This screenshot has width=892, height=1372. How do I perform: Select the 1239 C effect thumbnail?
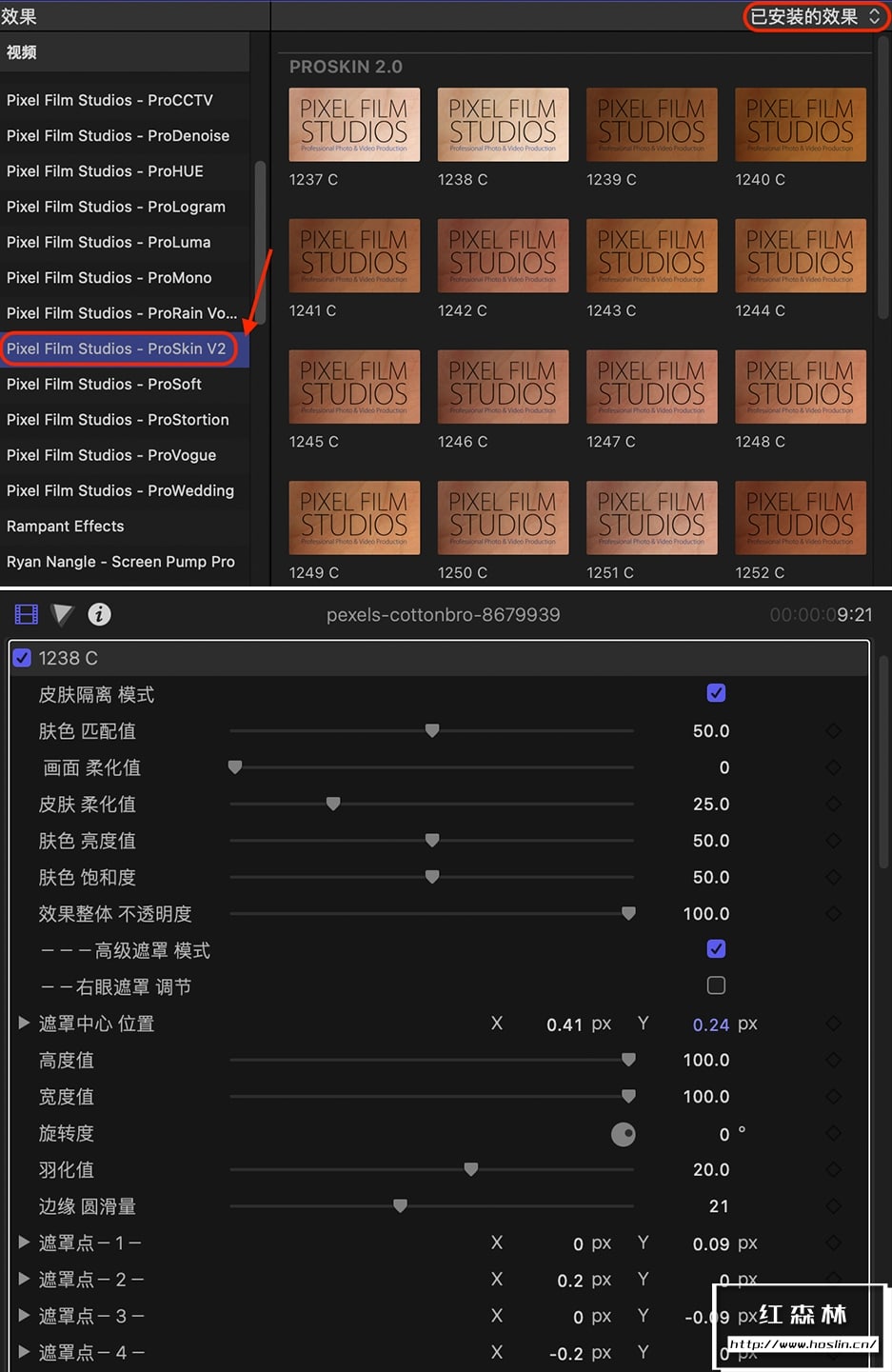click(652, 125)
